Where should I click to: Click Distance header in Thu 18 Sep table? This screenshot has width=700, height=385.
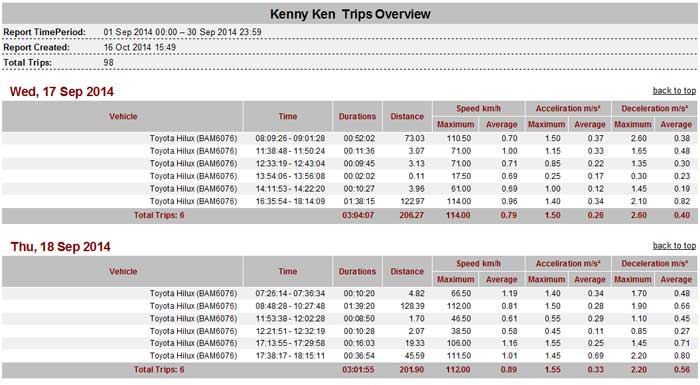point(407,271)
